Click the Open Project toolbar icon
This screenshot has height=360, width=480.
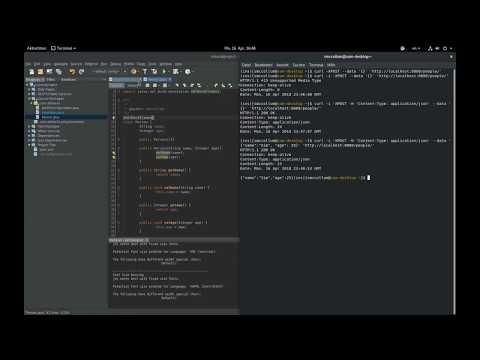(x=50, y=72)
